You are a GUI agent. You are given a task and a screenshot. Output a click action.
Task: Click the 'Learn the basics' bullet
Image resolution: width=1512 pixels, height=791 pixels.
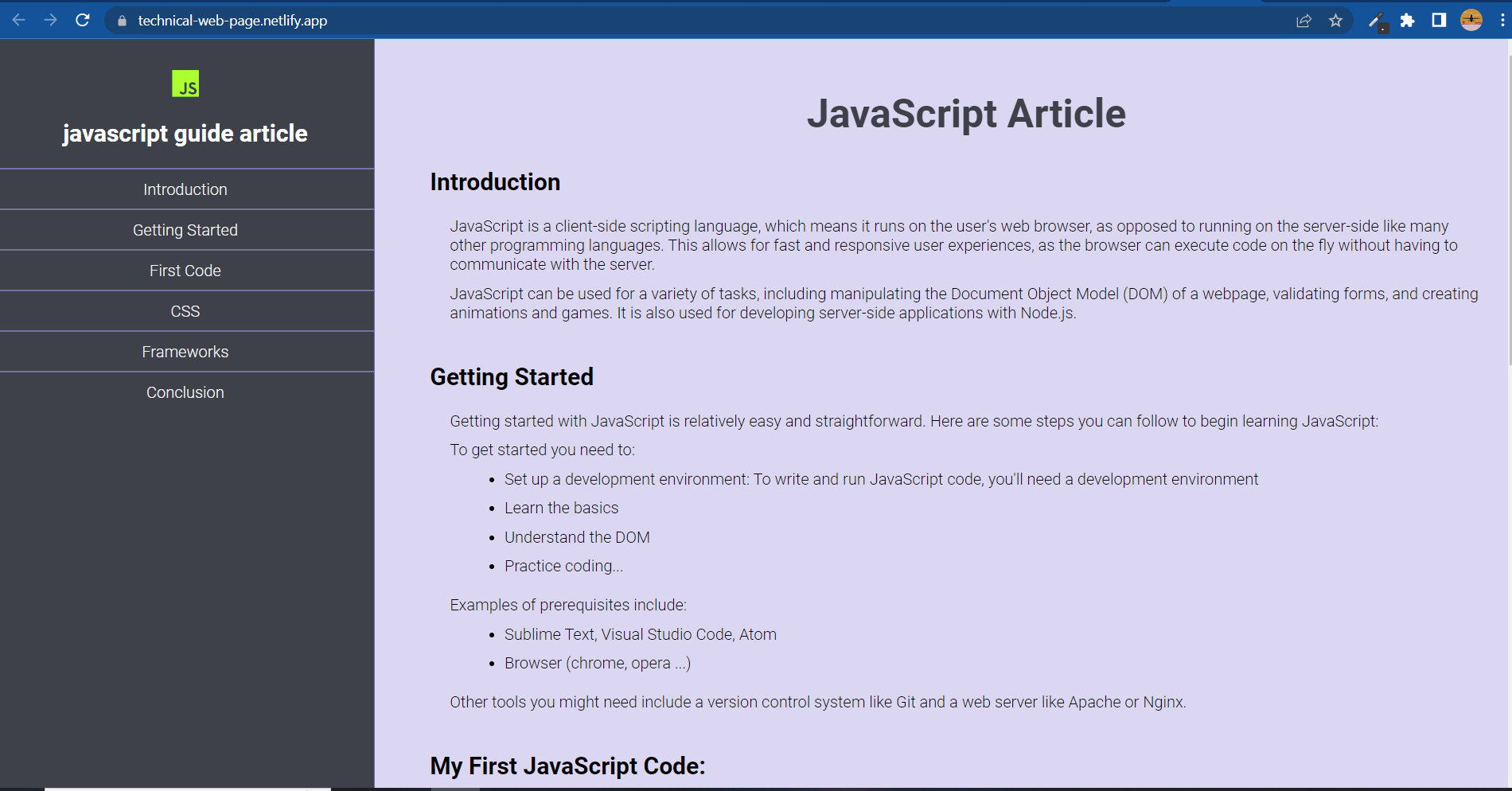coord(561,508)
